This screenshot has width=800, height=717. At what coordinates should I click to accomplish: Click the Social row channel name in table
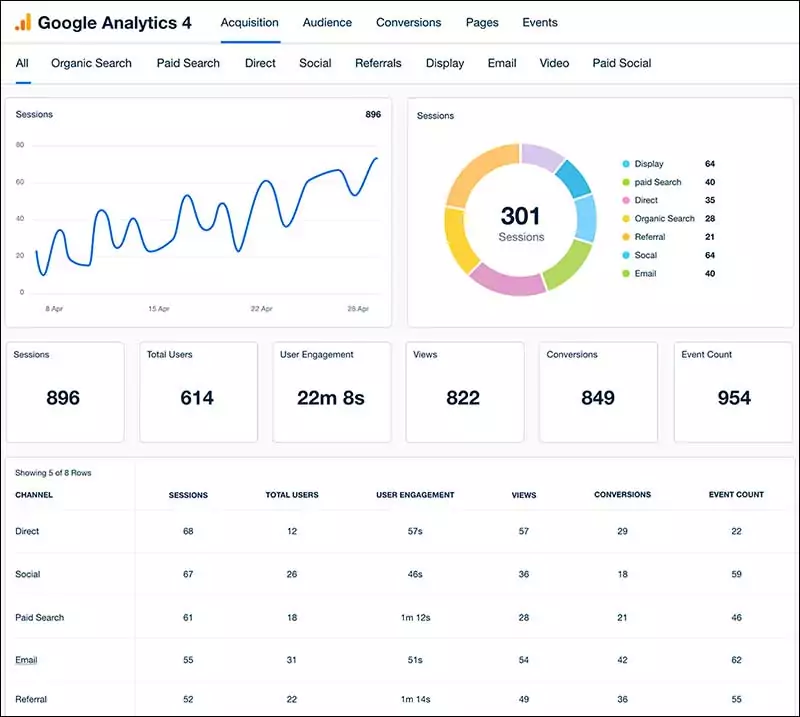28,574
